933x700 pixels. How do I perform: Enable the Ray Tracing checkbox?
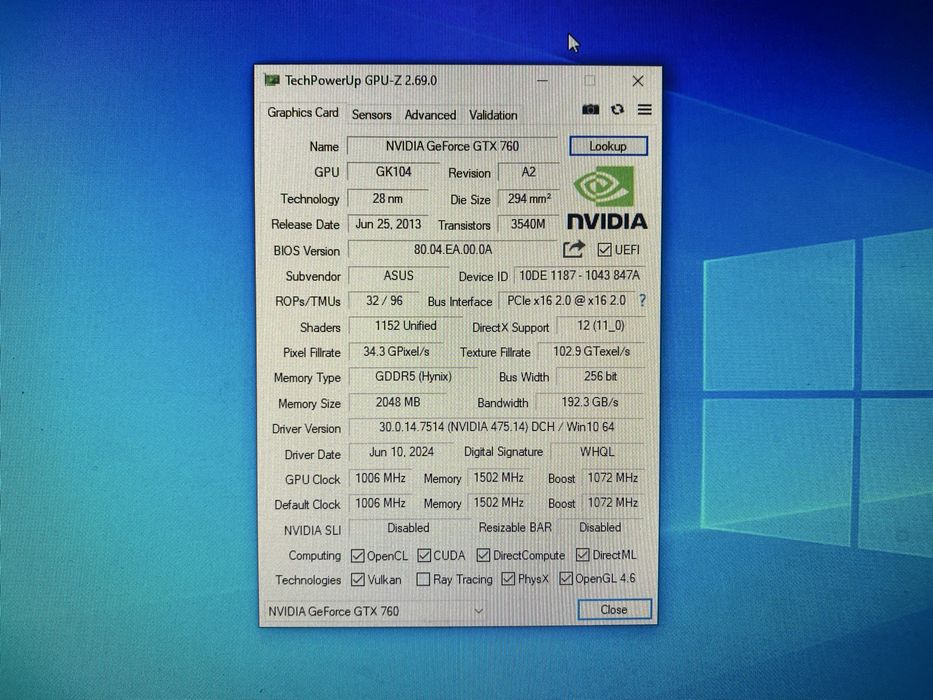click(x=423, y=579)
